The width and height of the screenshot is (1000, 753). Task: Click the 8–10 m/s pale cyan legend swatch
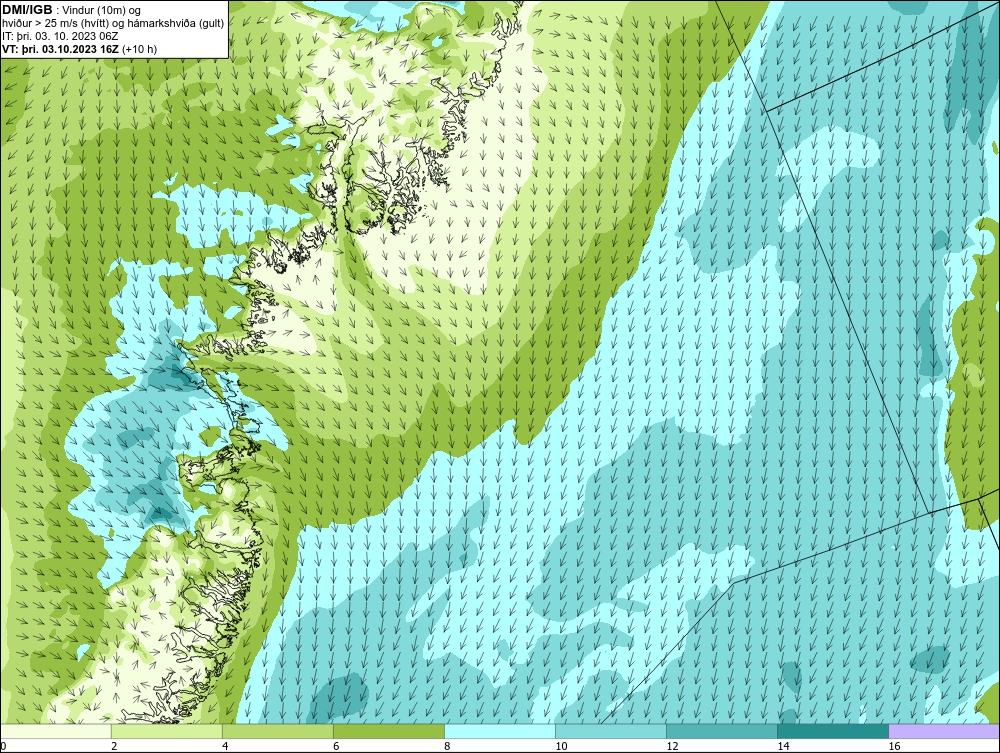point(500,731)
